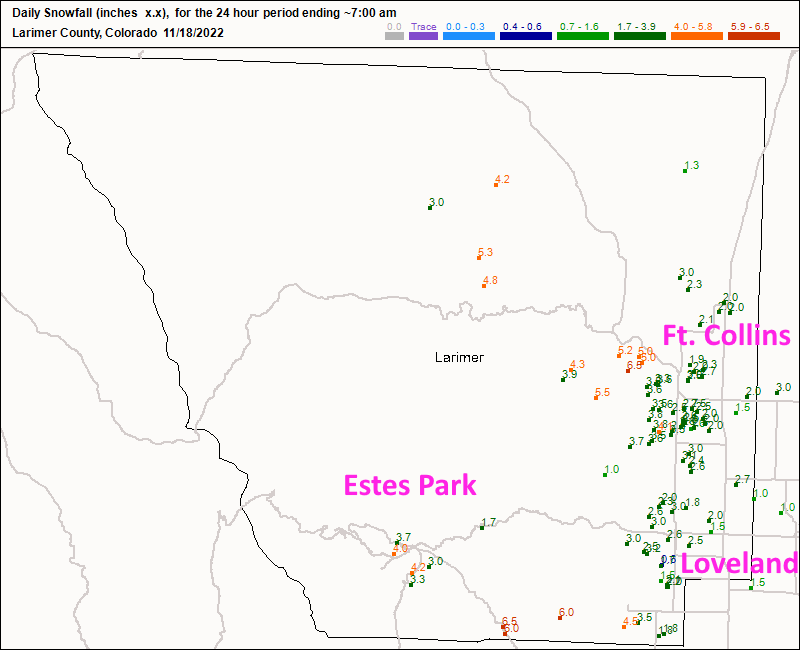
Task: Click the 1.5 reading at the far southeast
Action: [x=758, y=583]
